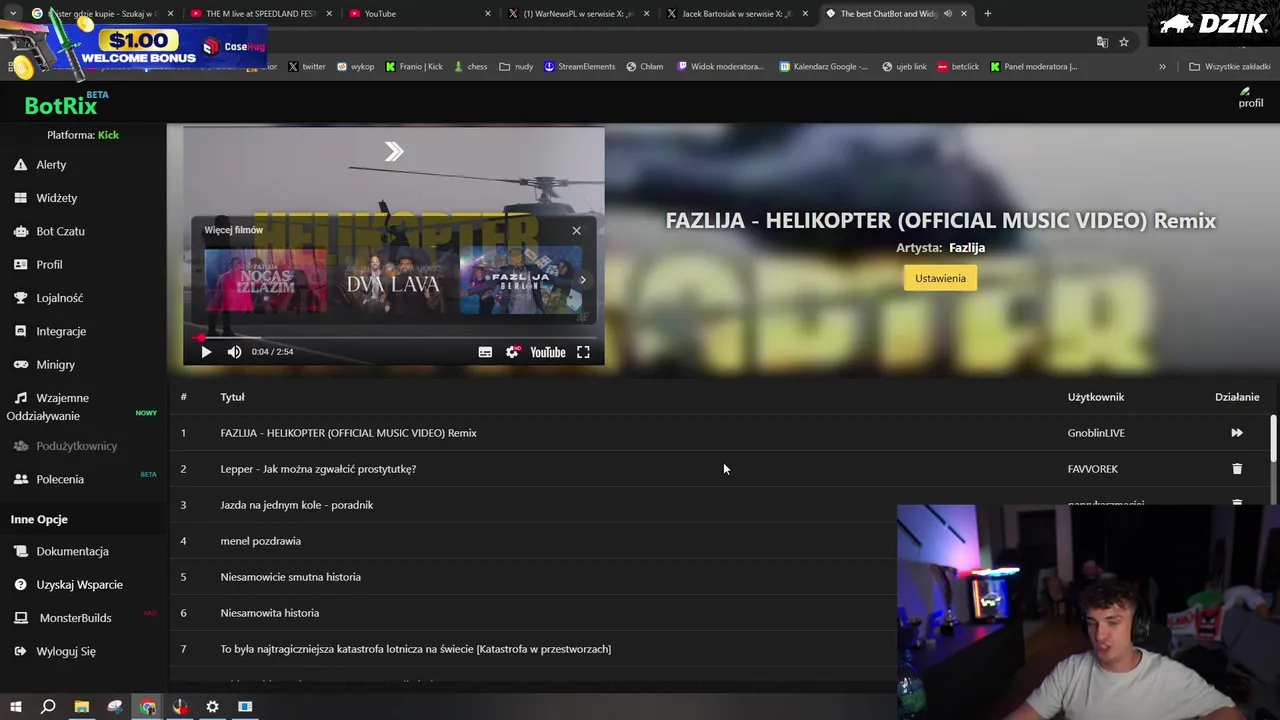This screenshot has height=720, width=1280.
Task: Click the Alerty bell icon
Action: click(x=20, y=165)
